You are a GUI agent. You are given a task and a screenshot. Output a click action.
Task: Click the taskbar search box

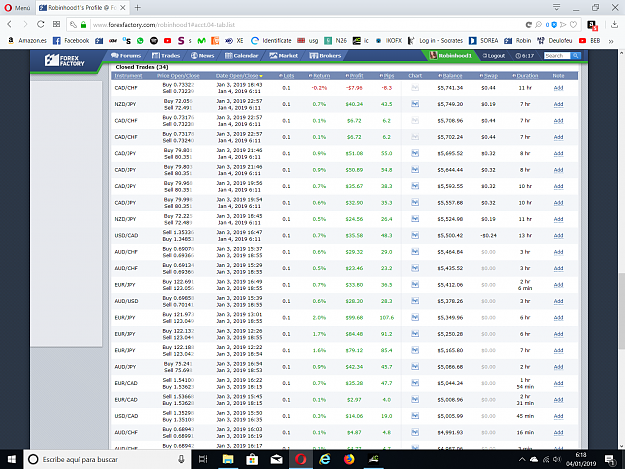coord(107,459)
